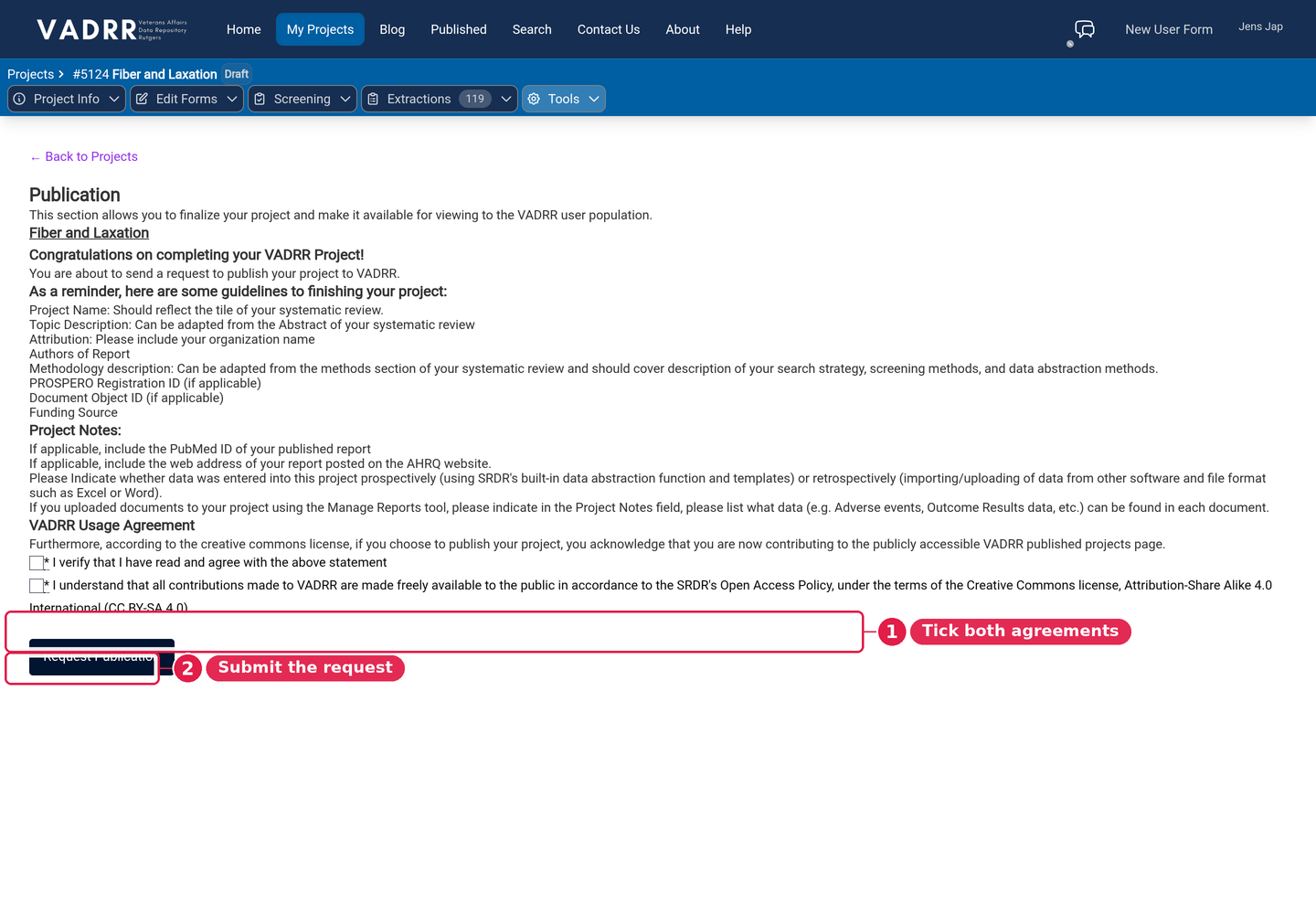Viewport: 1316px width, 914px height.
Task: Click the Draft status badge
Action: point(237,74)
